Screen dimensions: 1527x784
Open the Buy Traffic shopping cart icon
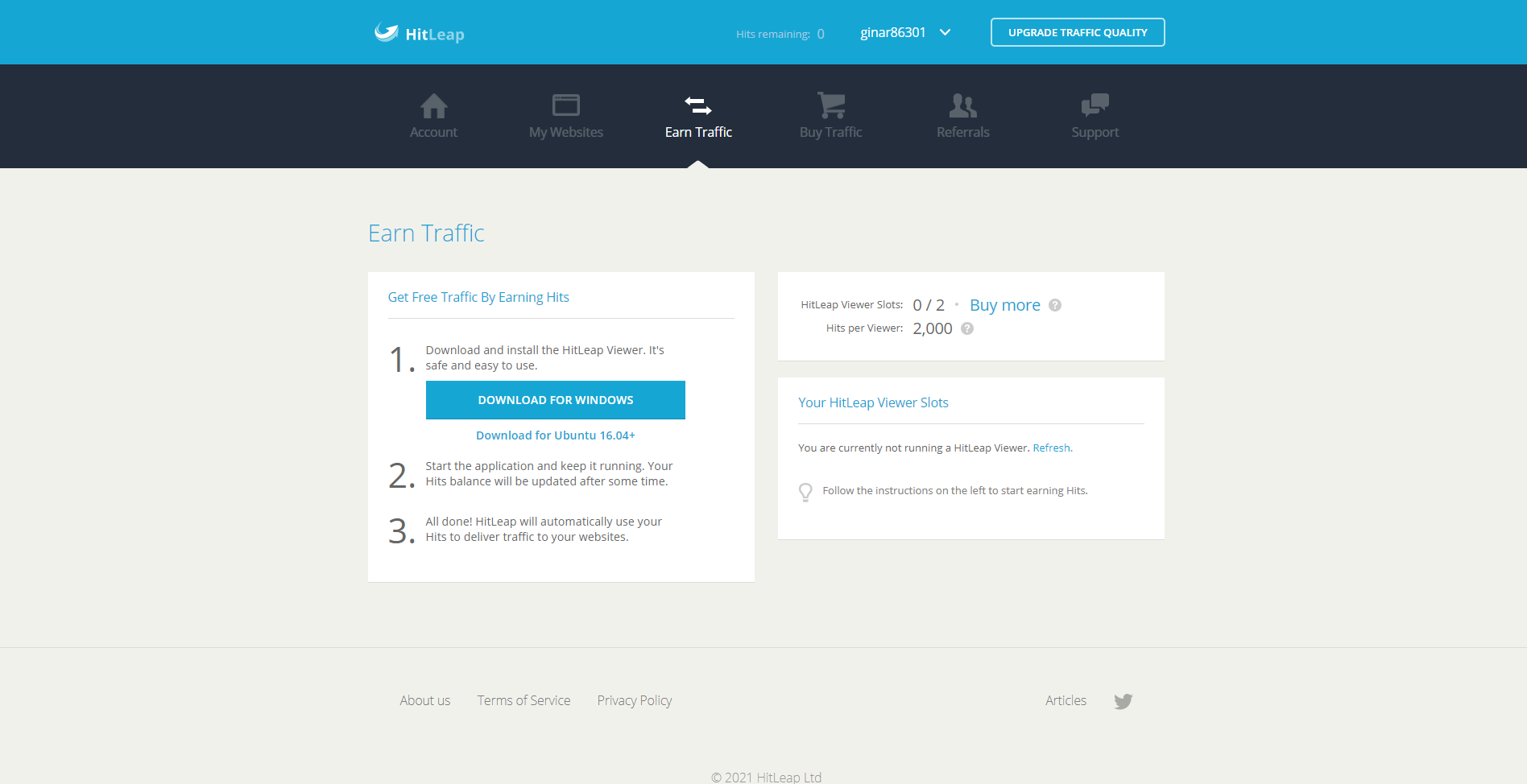click(830, 105)
